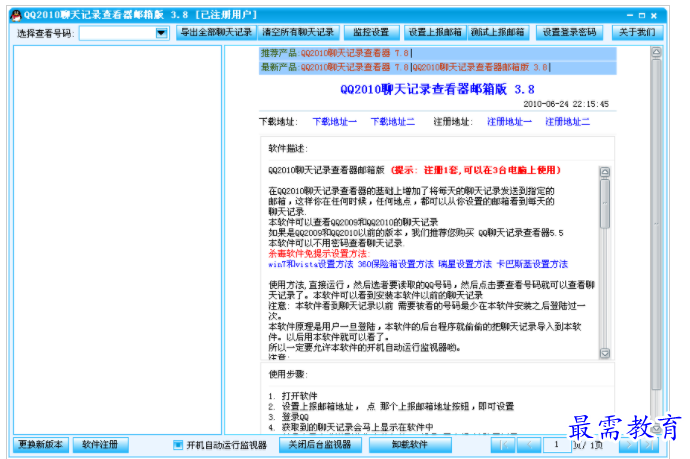The height and width of the screenshot is (459, 690).
Task: Open 360保险箱设置方法 link
Action: (x=395, y=264)
